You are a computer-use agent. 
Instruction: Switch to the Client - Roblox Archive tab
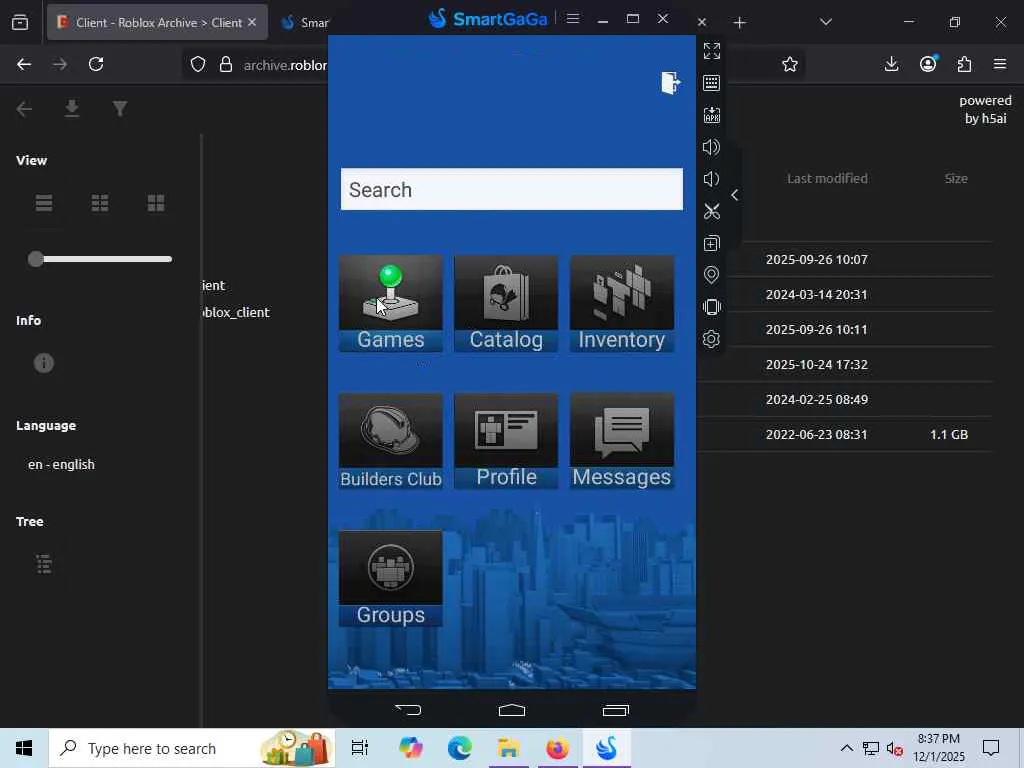click(157, 22)
